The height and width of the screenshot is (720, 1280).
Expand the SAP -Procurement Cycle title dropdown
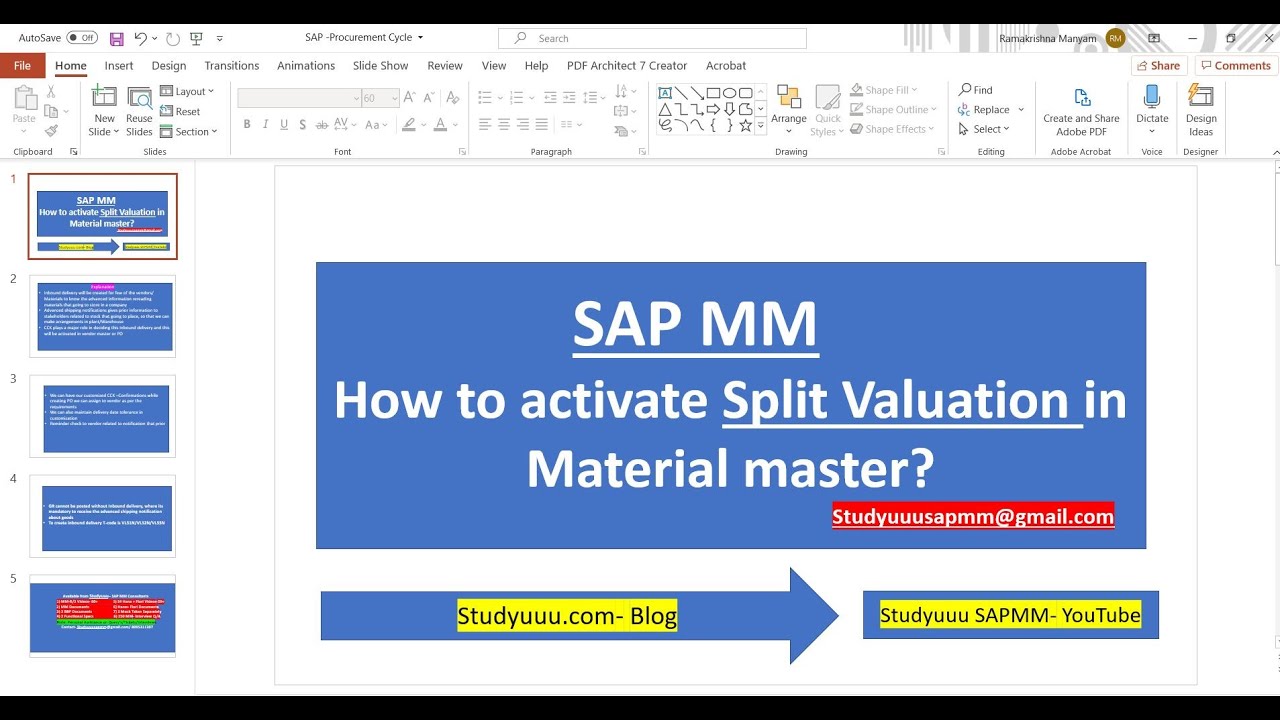coord(420,38)
